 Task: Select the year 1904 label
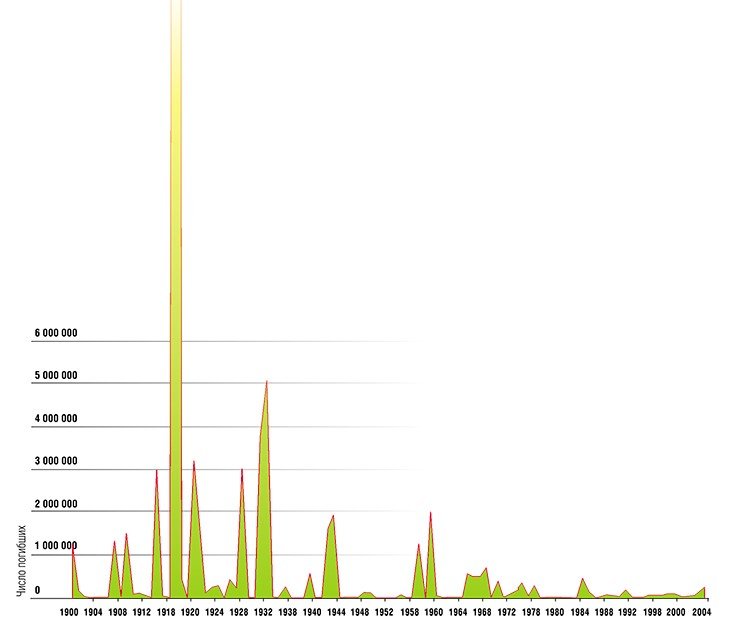point(93,613)
